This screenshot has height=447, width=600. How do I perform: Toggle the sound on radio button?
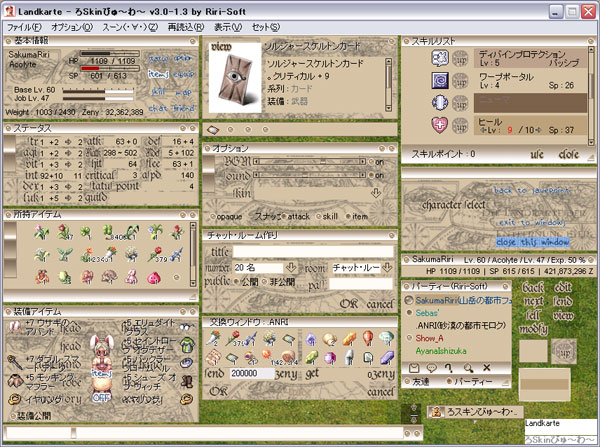coord(371,175)
